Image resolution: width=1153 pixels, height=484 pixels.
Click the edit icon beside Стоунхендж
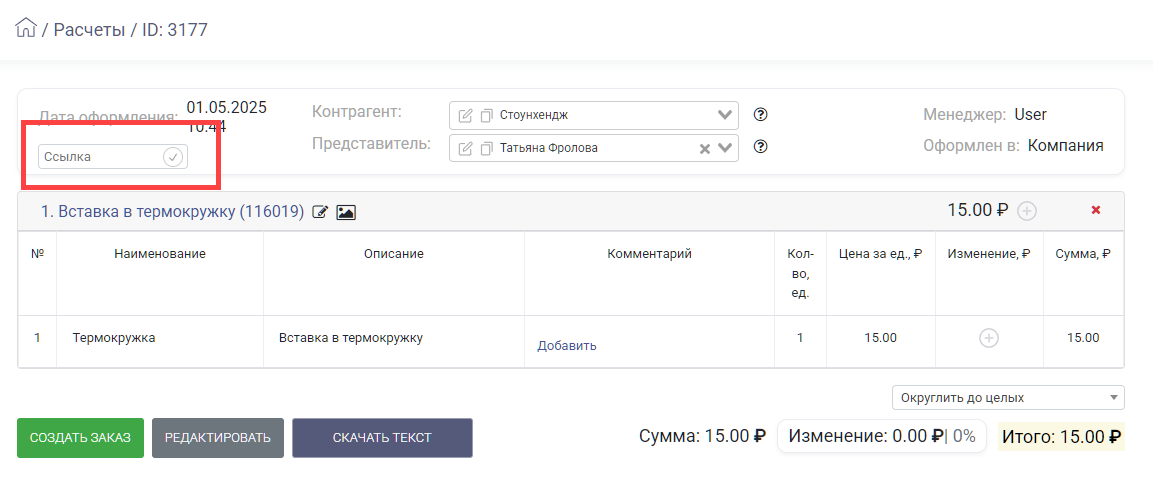pyautogui.click(x=465, y=115)
